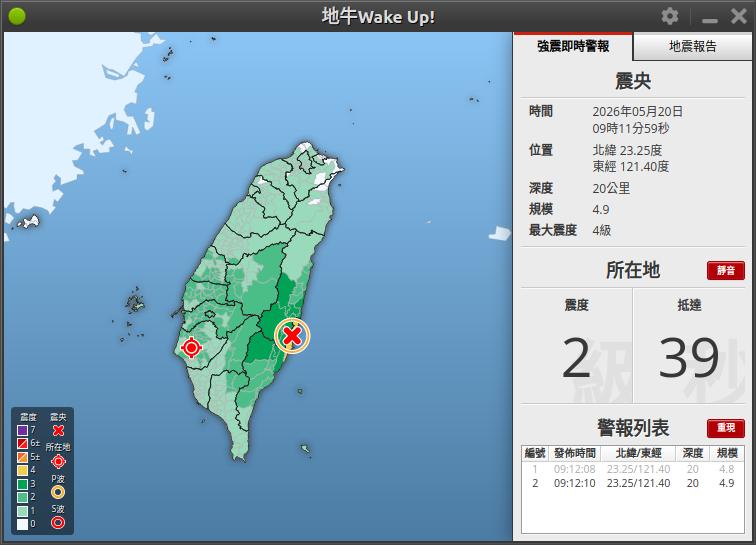Click the 最大震度 label
Screen dimensions: 756x545
tap(553, 231)
